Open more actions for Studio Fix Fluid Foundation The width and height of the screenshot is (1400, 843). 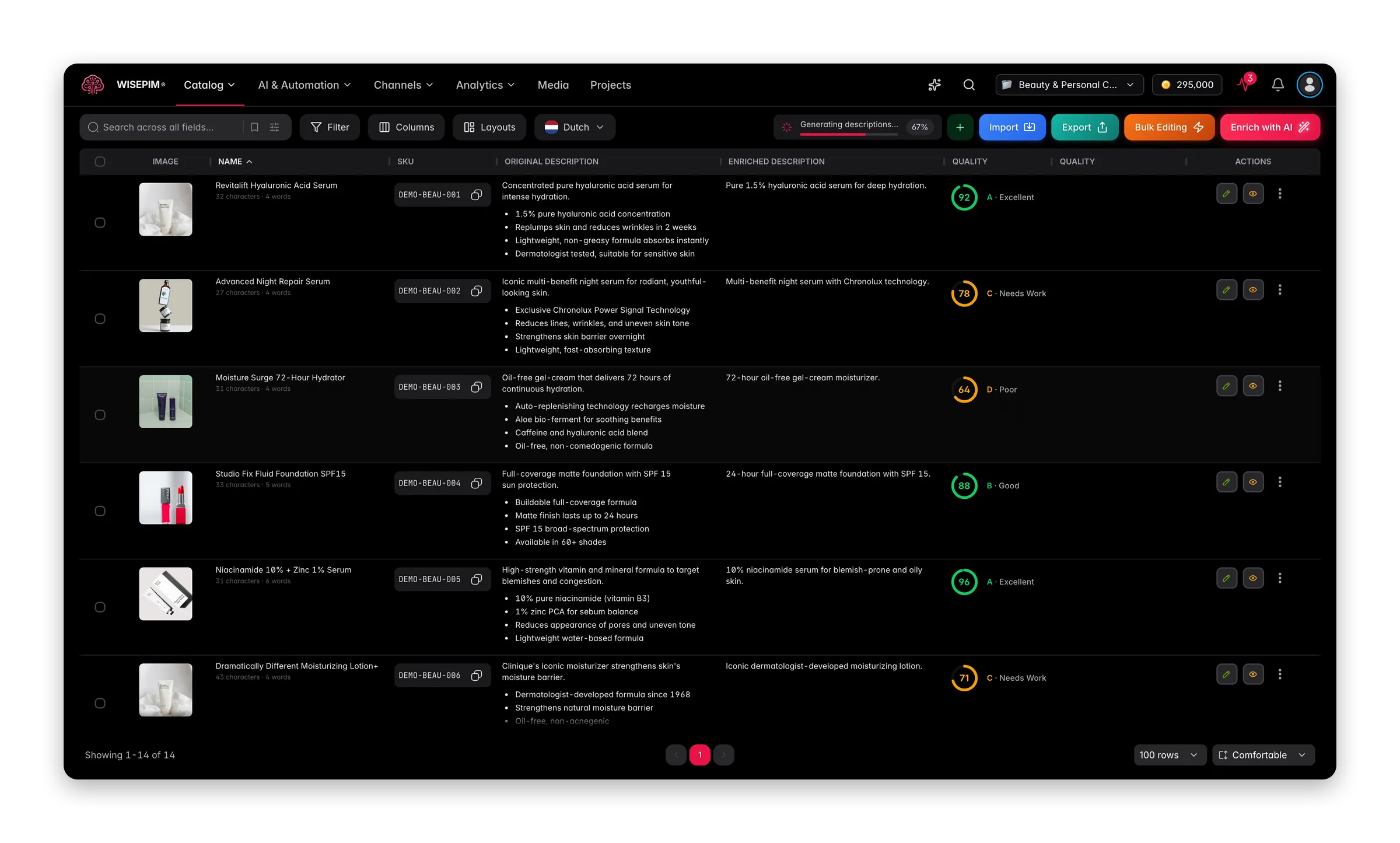(1280, 482)
